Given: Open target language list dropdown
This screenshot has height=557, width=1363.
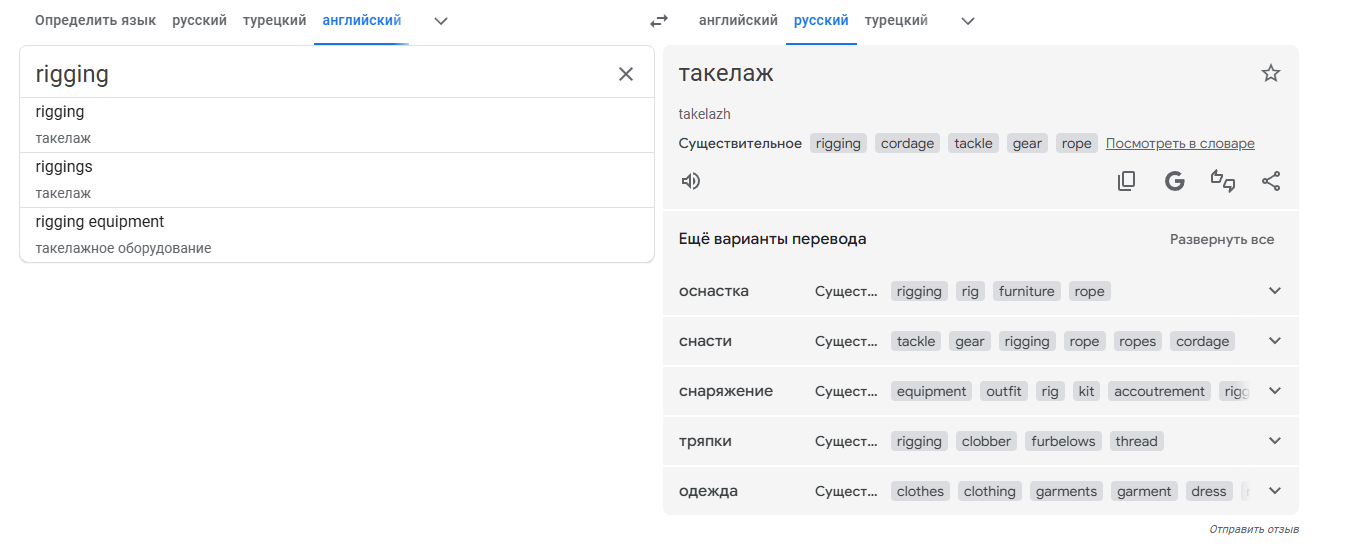Looking at the screenshot, I should click(x=967, y=21).
